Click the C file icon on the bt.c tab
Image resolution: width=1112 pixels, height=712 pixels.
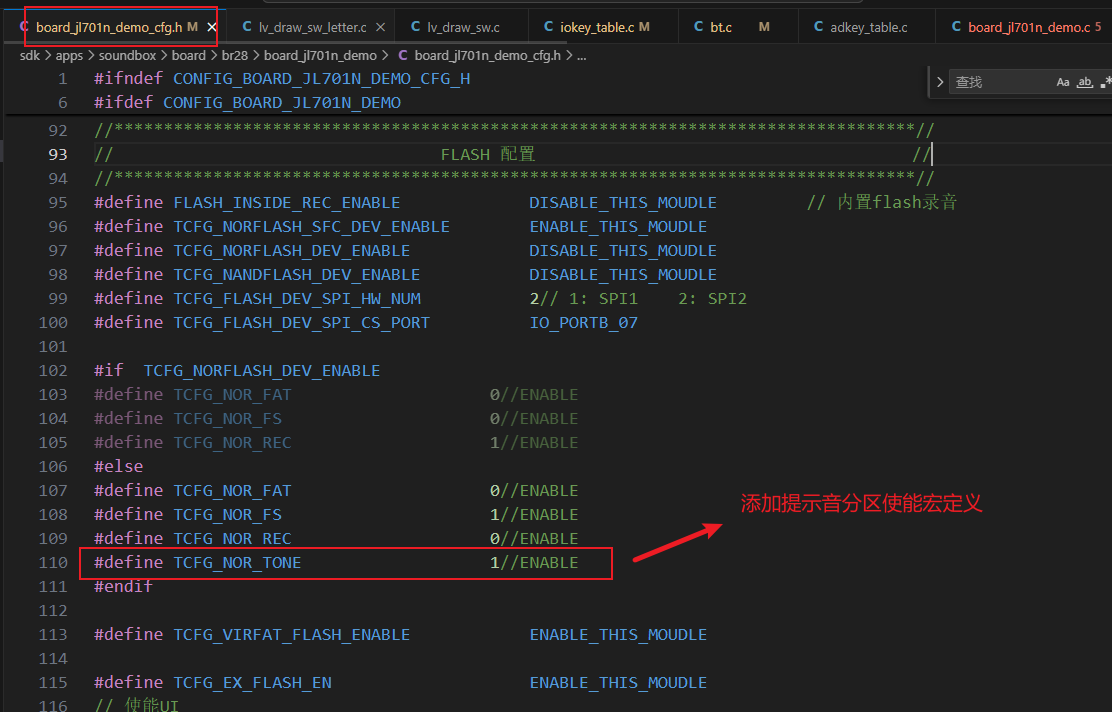coord(699,26)
